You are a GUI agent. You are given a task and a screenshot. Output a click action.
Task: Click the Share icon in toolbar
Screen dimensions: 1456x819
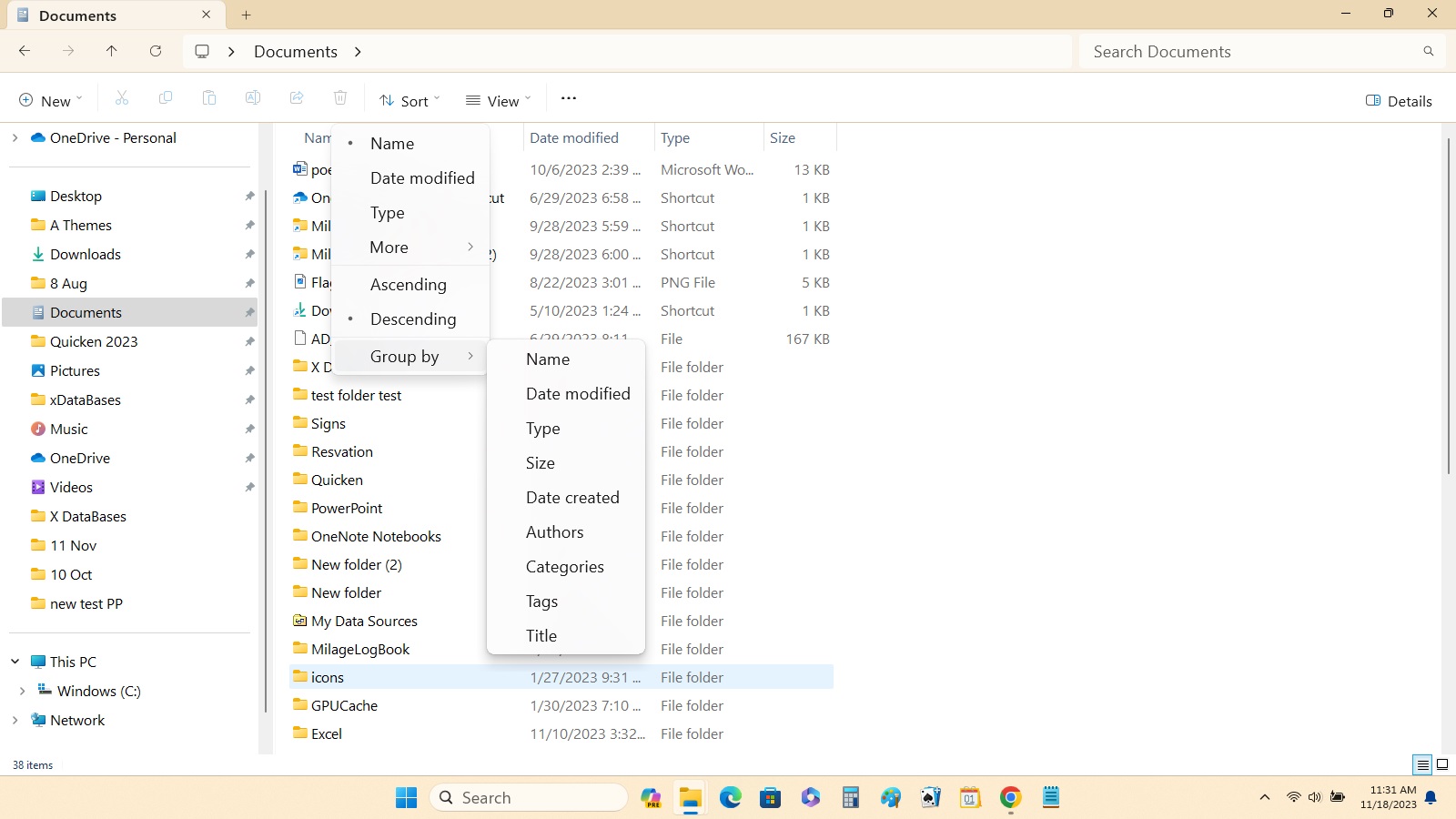tap(297, 99)
